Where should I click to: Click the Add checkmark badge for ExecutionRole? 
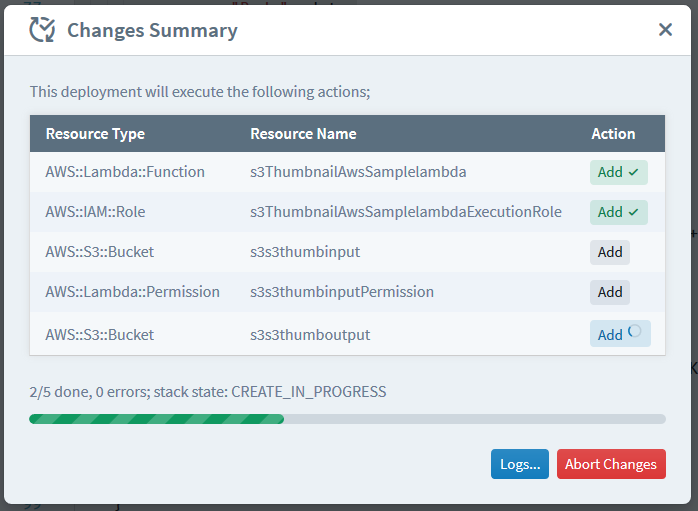point(619,212)
